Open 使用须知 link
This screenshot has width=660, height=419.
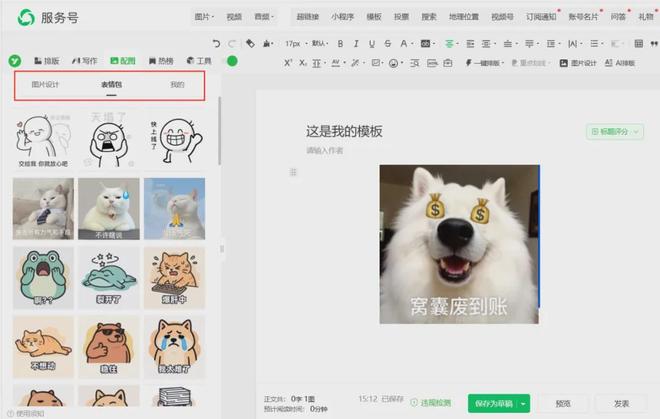(x=26, y=414)
